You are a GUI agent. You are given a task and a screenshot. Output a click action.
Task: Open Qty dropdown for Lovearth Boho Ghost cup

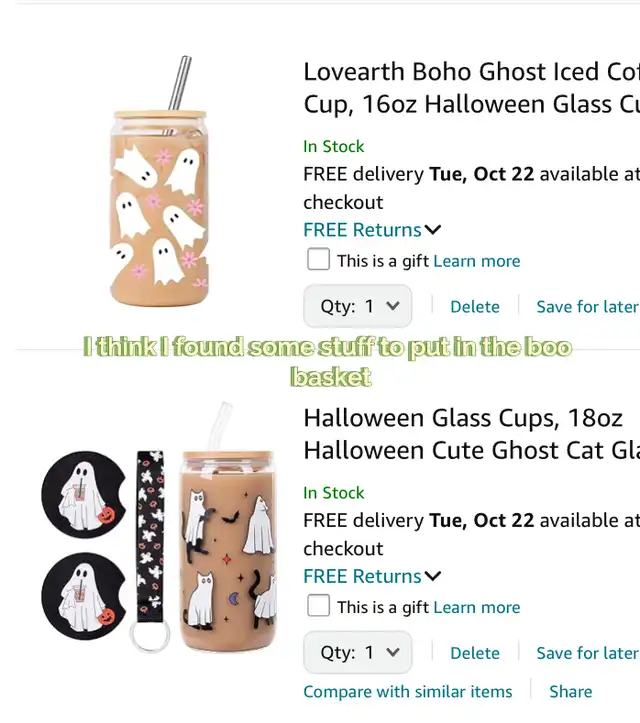click(357, 306)
